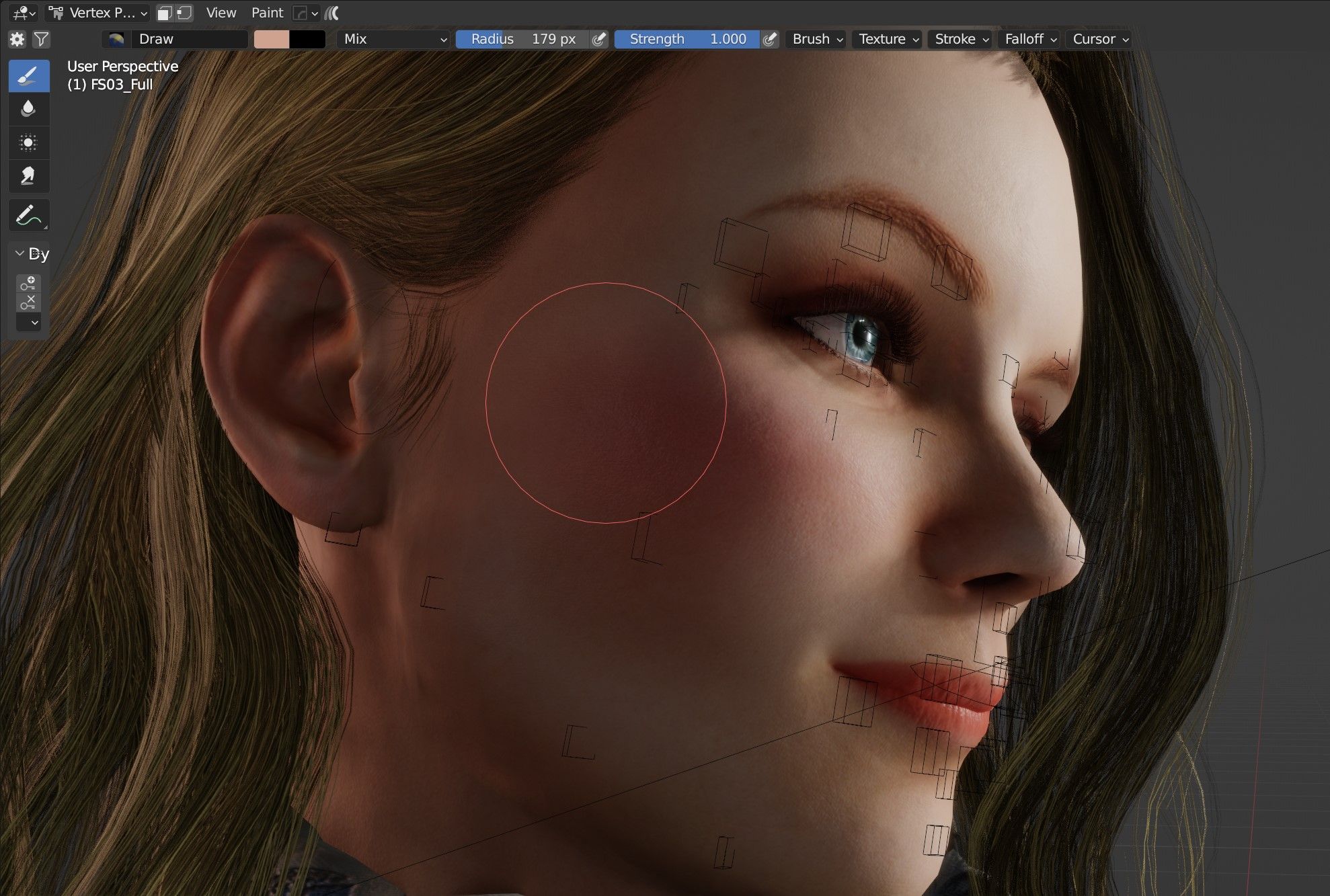Screen dimensions: 1330x896
Task: Select the Annotate tool
Action: click(29, 214)
